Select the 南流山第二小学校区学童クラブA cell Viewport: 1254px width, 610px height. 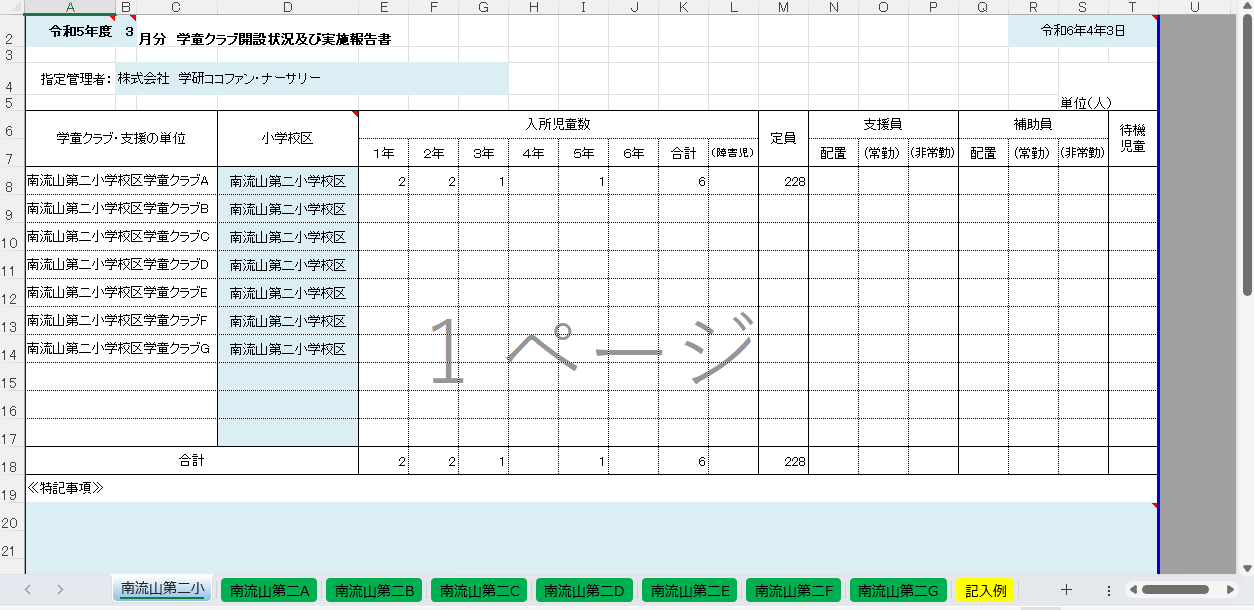(x=120, y=181)
